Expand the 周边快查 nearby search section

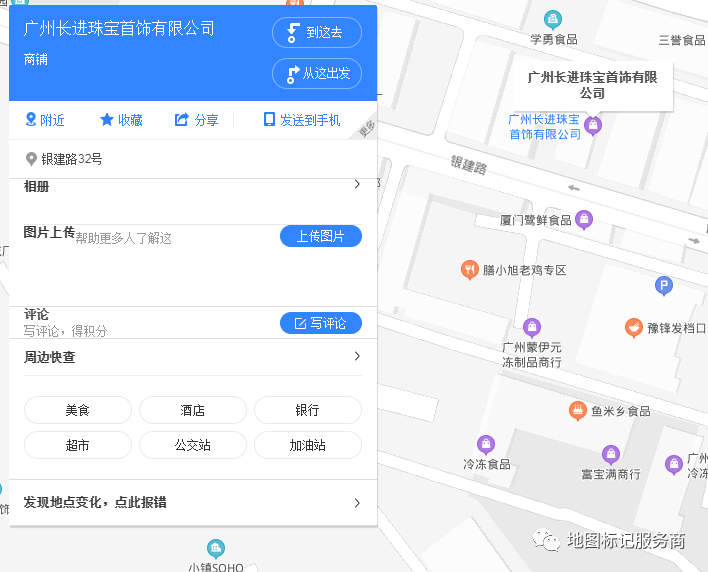click(357, 357)
